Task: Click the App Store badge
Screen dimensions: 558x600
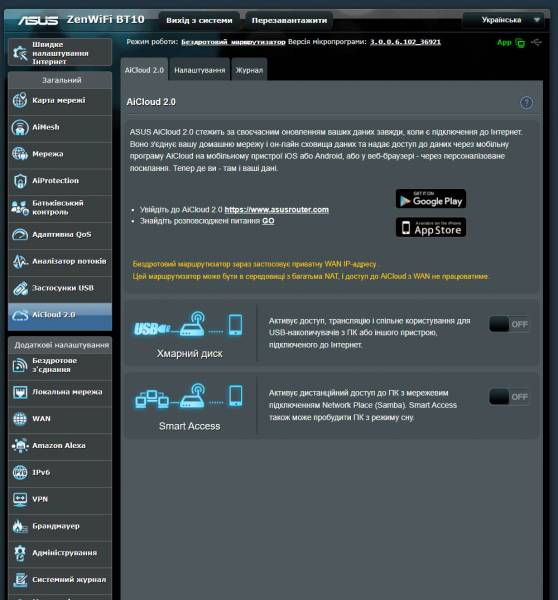Action: [x=431, y=227]
